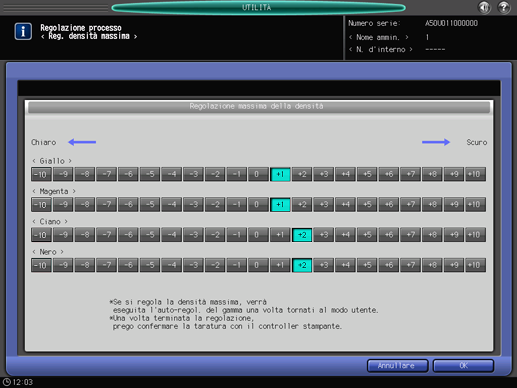Confirm settings with the OK button
517x388 pixels.
[463, 366]
